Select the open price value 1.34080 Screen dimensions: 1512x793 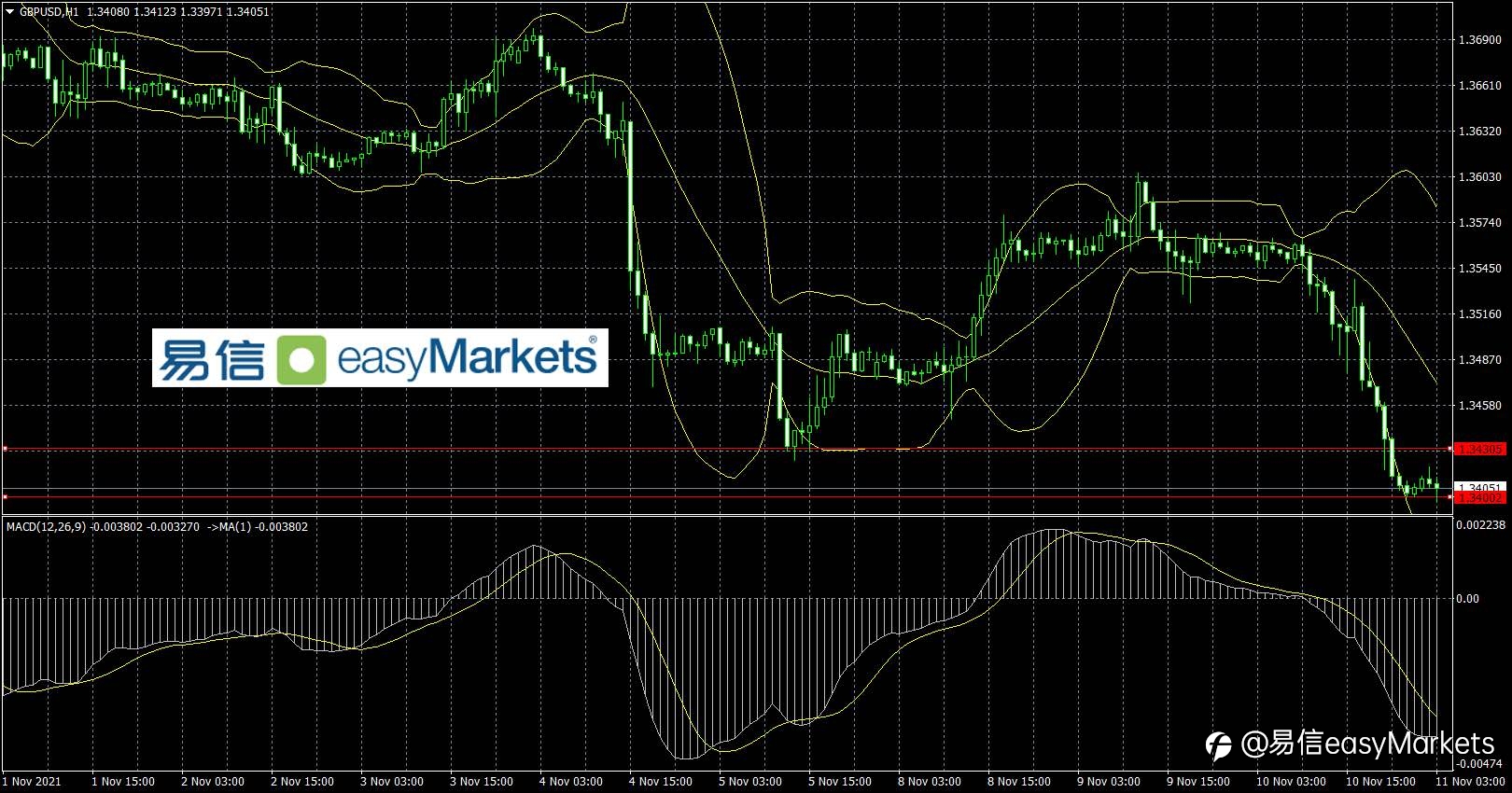[108, 12]
